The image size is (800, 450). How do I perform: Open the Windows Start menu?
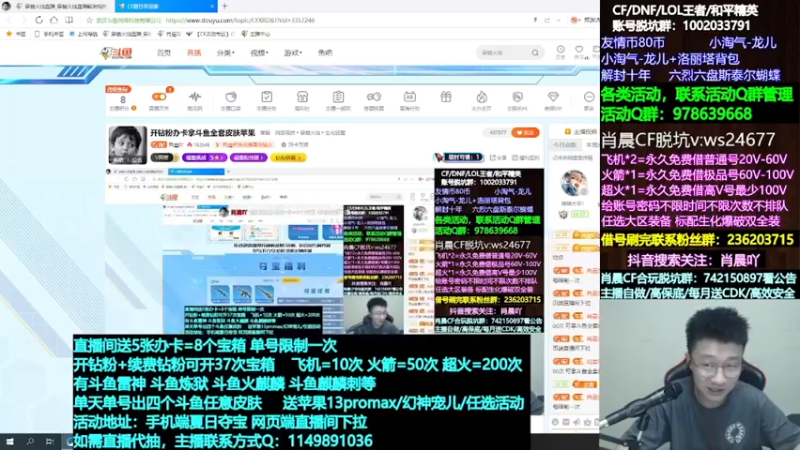[10, 442]
